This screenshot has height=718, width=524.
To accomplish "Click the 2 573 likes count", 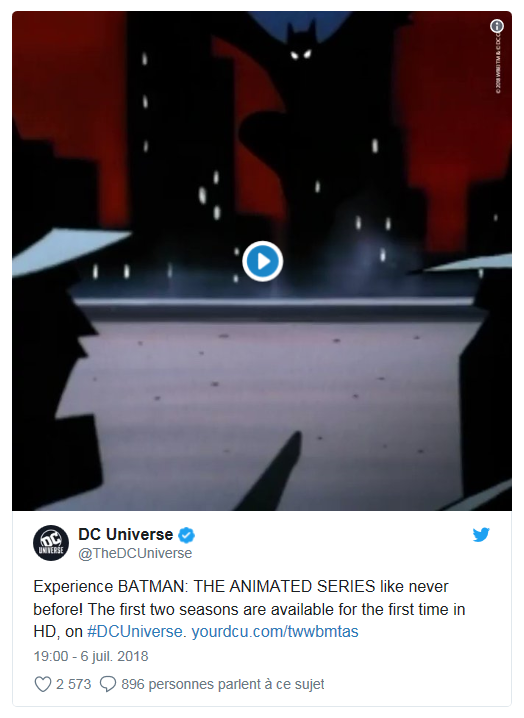I will point(73,684).
